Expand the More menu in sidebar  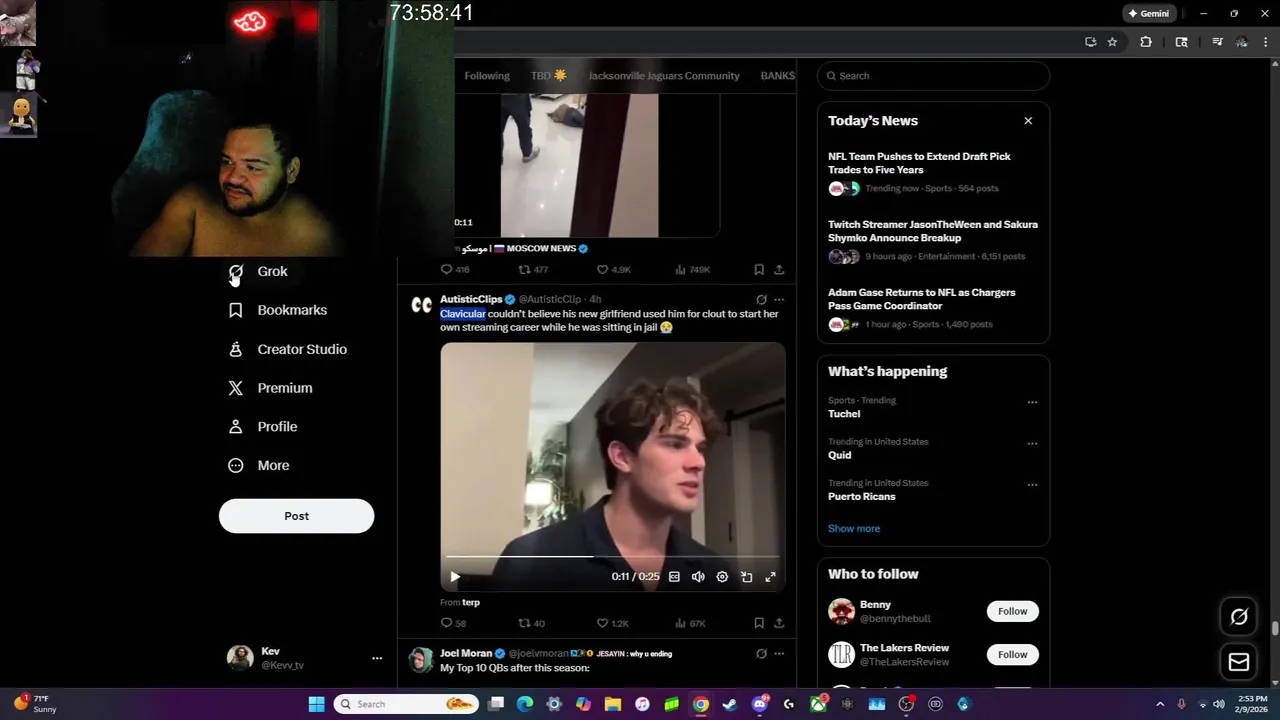pos(259,465)
